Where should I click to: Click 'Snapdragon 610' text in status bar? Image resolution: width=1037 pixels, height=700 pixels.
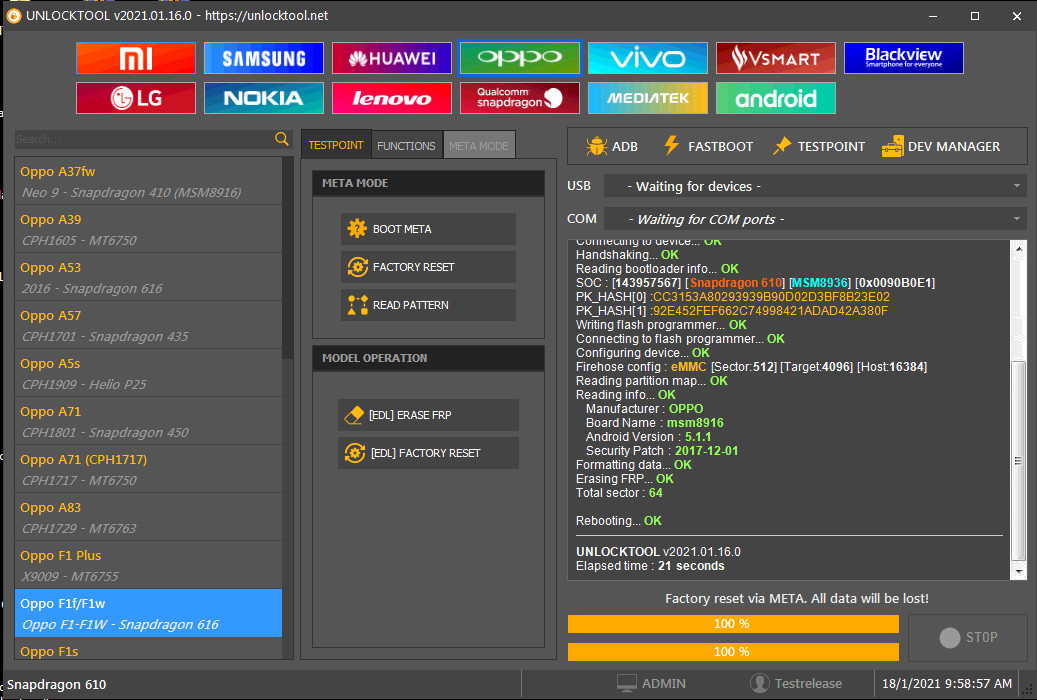pos(57,684)
